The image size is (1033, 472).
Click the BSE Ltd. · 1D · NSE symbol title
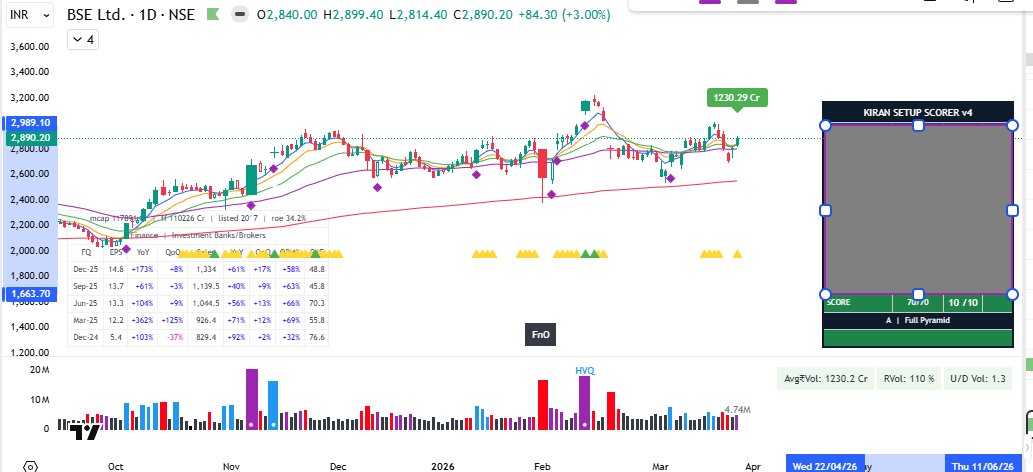pyautogui.click(x=130, y=14)
